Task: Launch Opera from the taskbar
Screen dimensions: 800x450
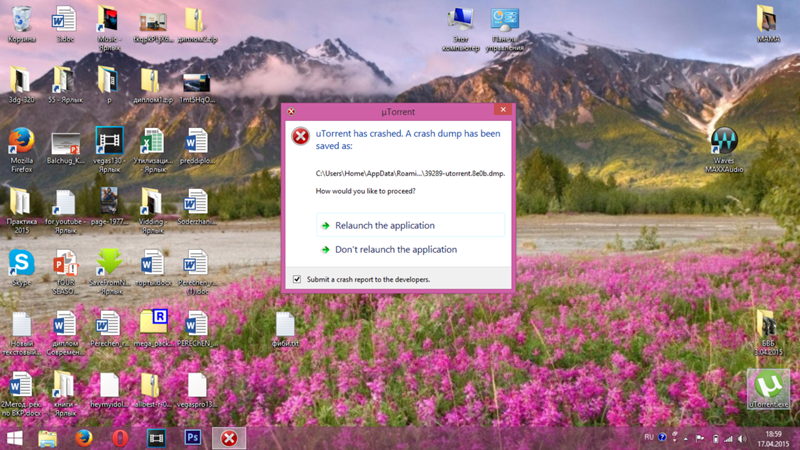Action: pyautogui.click(x=120, y=438)
